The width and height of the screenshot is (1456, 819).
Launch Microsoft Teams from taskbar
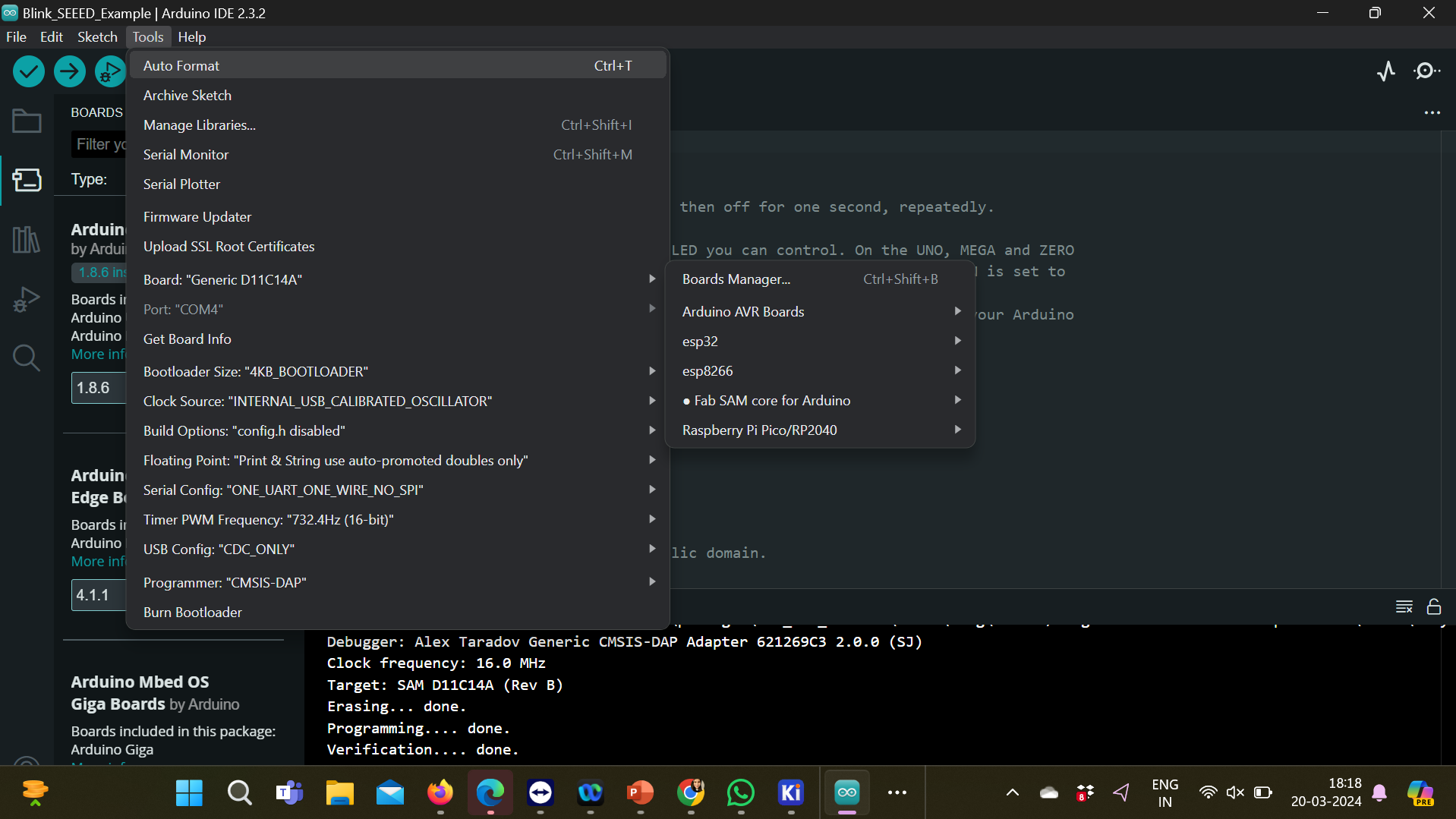tap(289, 792)
